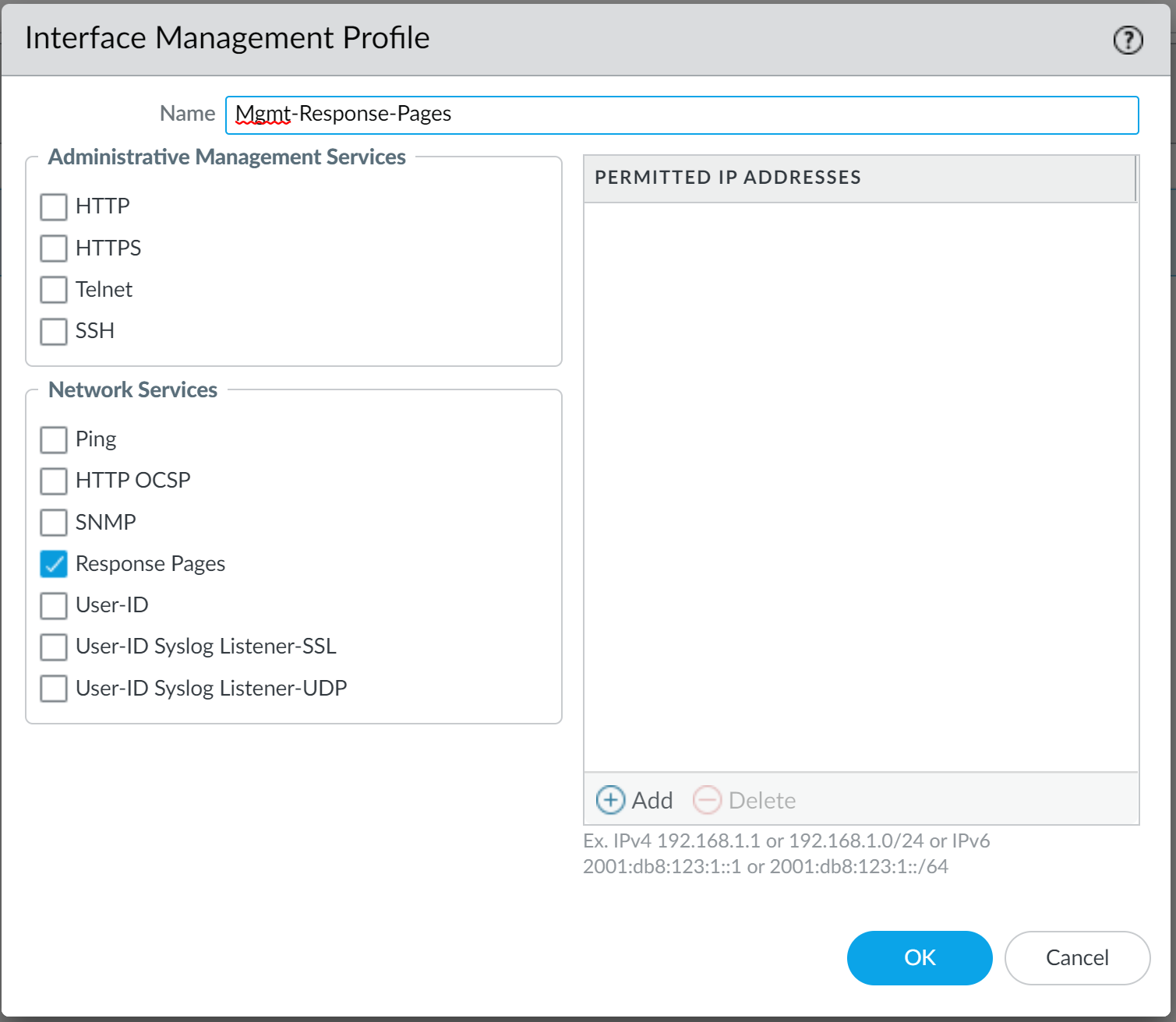Click the Delete minus icon for permitted IPs

[x=707, y=800]
